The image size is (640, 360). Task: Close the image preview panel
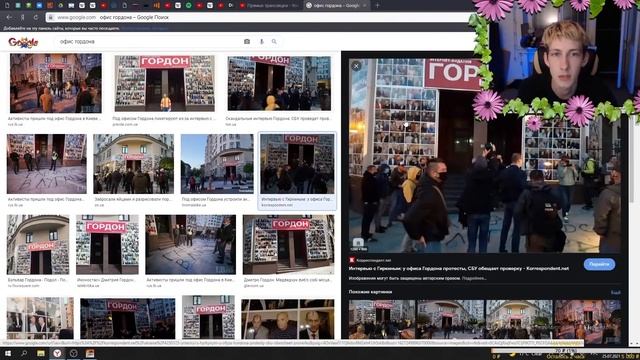click(356, 66)
